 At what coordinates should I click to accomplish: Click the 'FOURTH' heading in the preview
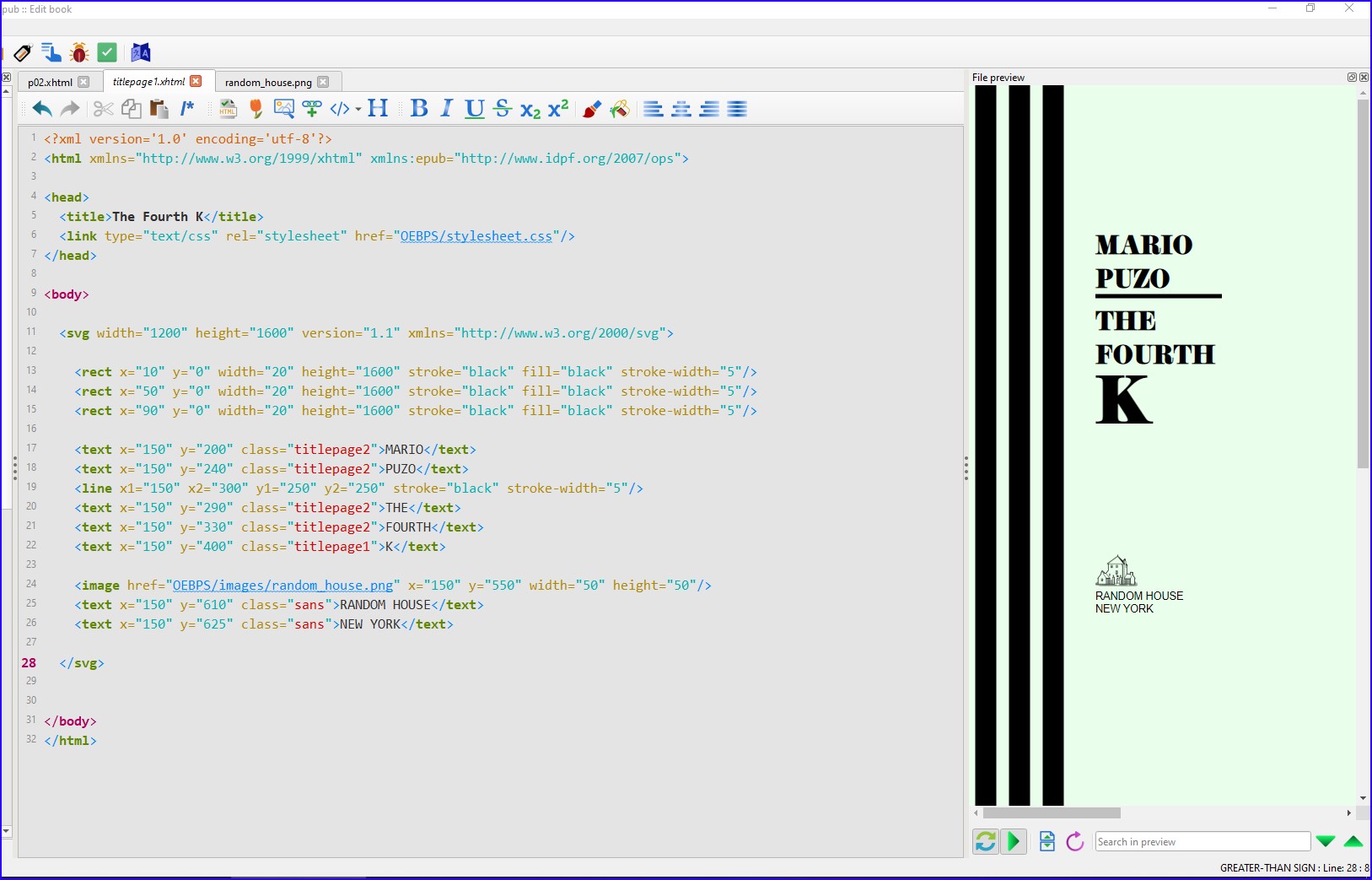(1155, 354)
